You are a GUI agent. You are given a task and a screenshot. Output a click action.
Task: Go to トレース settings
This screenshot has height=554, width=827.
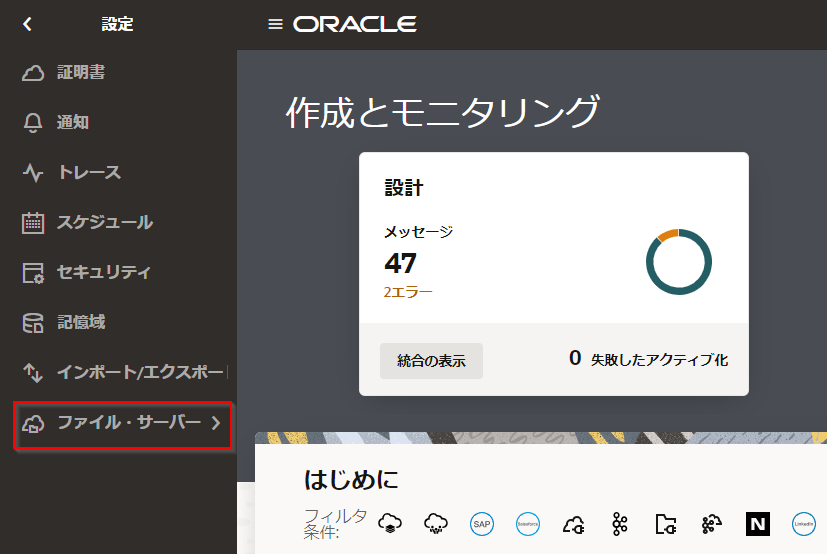[x=88, y=173]
